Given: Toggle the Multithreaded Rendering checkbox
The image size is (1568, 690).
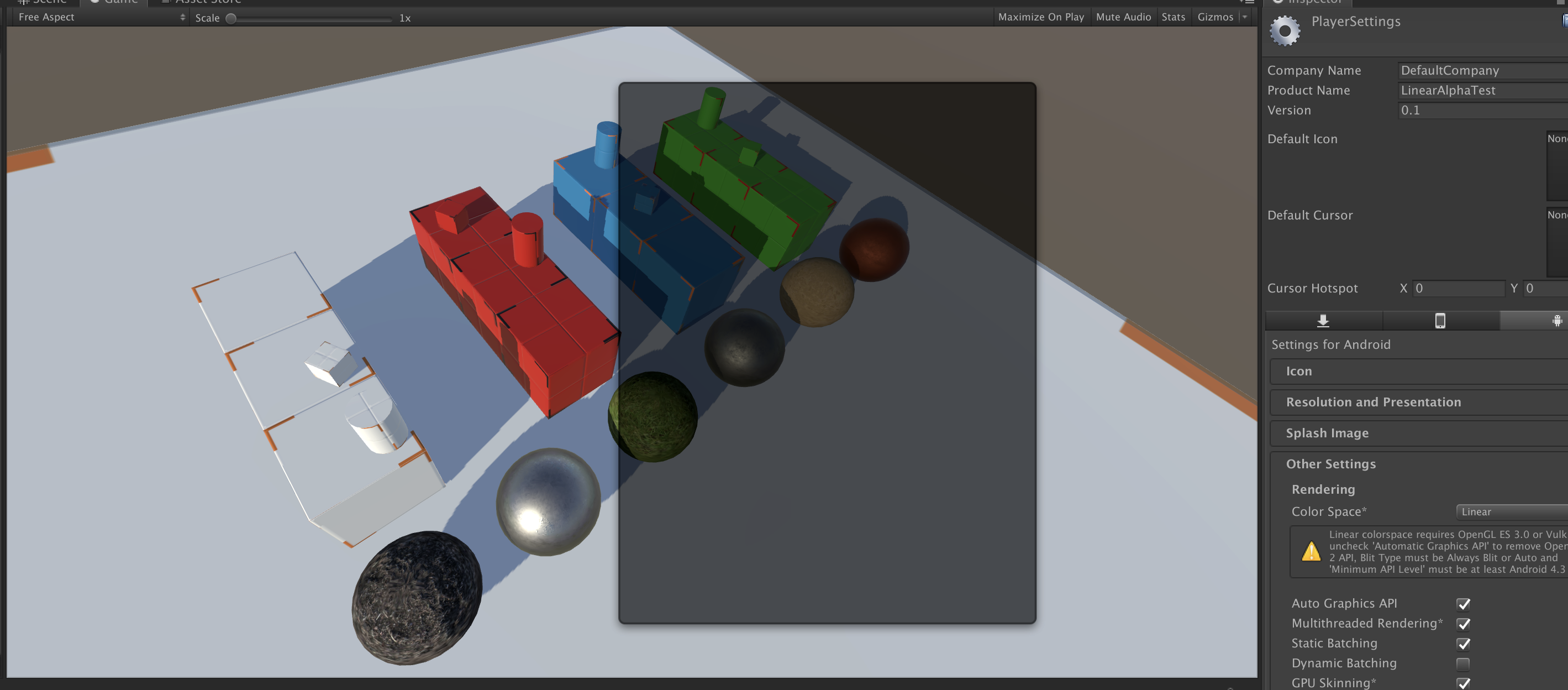Looking at the screenshot, I should [1462, 624].
